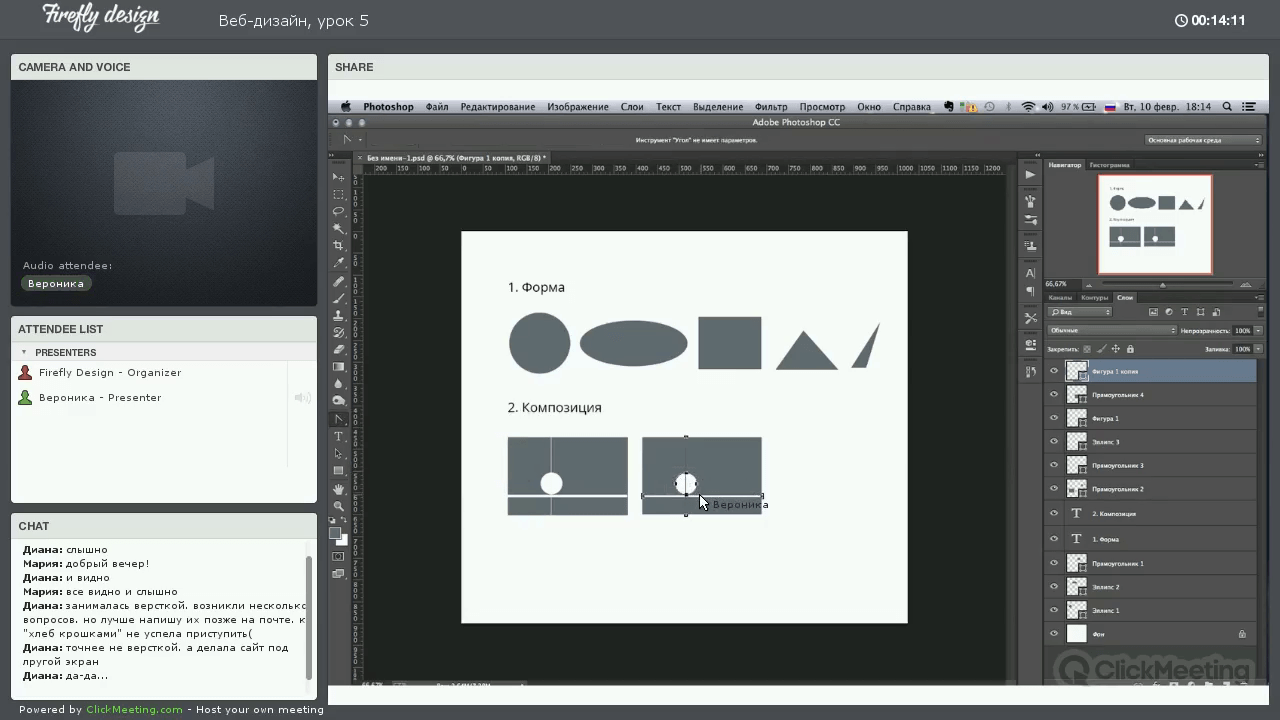Image resolution: width=1280 pixels, height=720 pixels.
Task: Open the Layers panel flyout menu
Action: (x=1258, y=297)
